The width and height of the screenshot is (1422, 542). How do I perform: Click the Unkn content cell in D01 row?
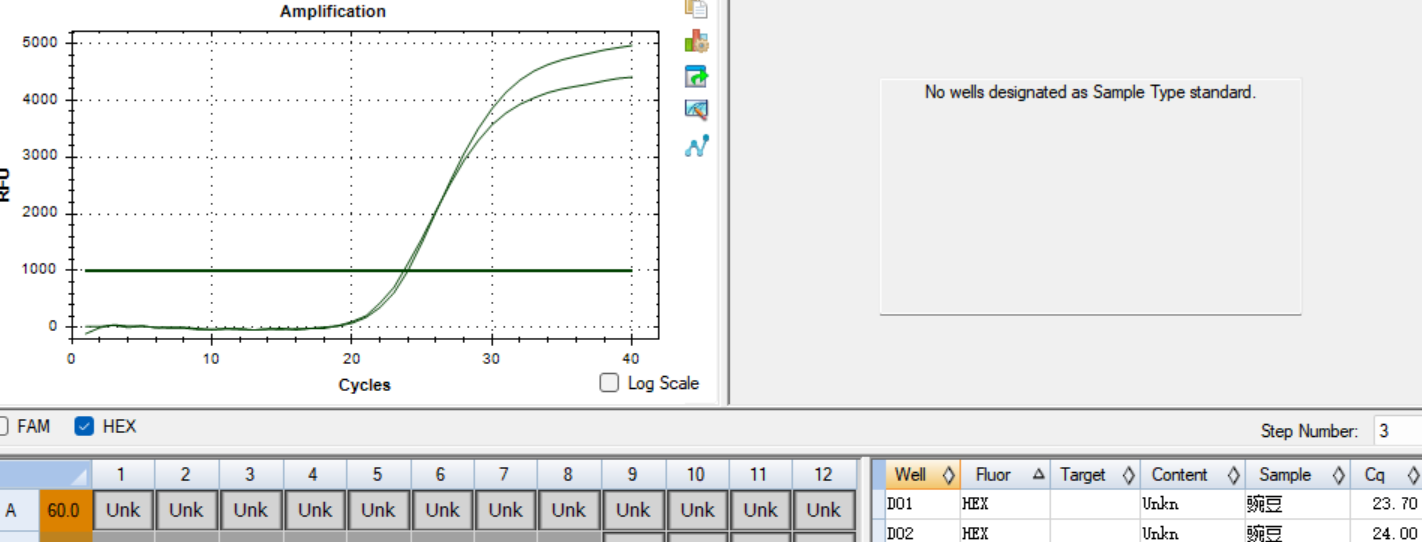coord(1192,504)
